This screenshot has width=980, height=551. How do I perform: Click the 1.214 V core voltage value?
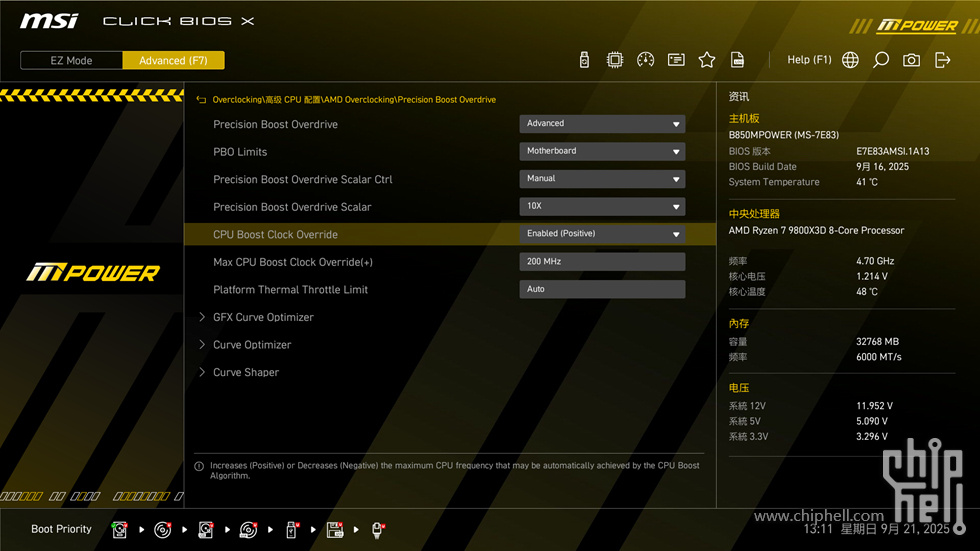pyautogui.click(x=872, y=276)
